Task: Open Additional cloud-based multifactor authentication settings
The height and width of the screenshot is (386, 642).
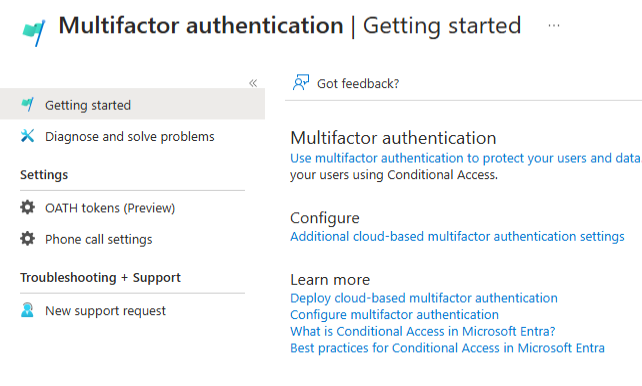Action: click(x=457, y=236)
